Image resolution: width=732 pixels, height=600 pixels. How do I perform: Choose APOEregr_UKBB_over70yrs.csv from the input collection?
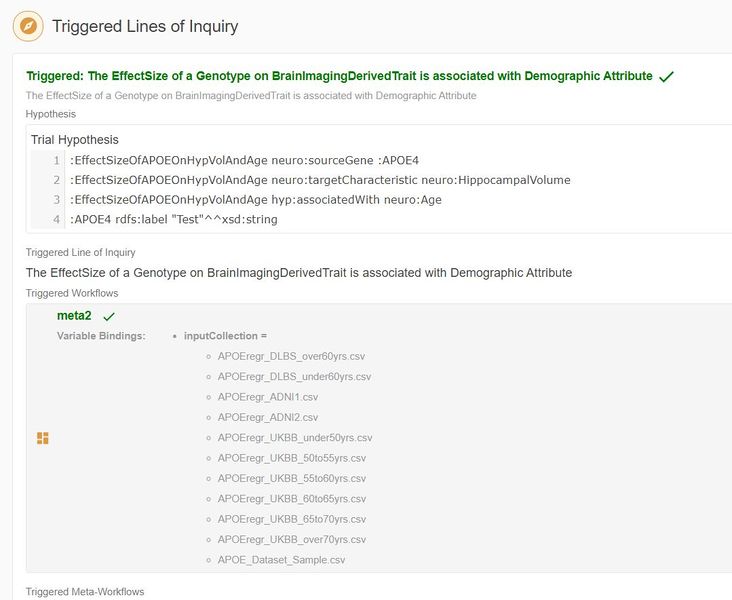pos(291,540)
